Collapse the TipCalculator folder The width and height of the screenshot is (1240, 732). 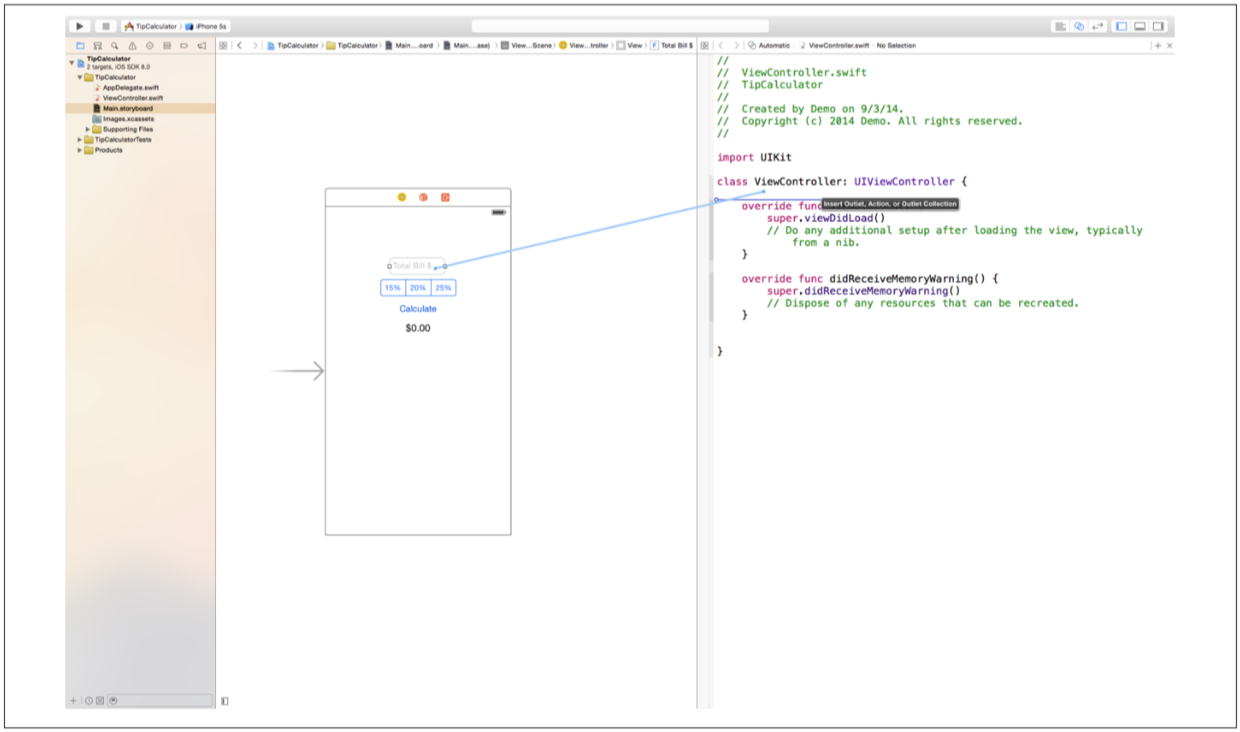(79, 77)
